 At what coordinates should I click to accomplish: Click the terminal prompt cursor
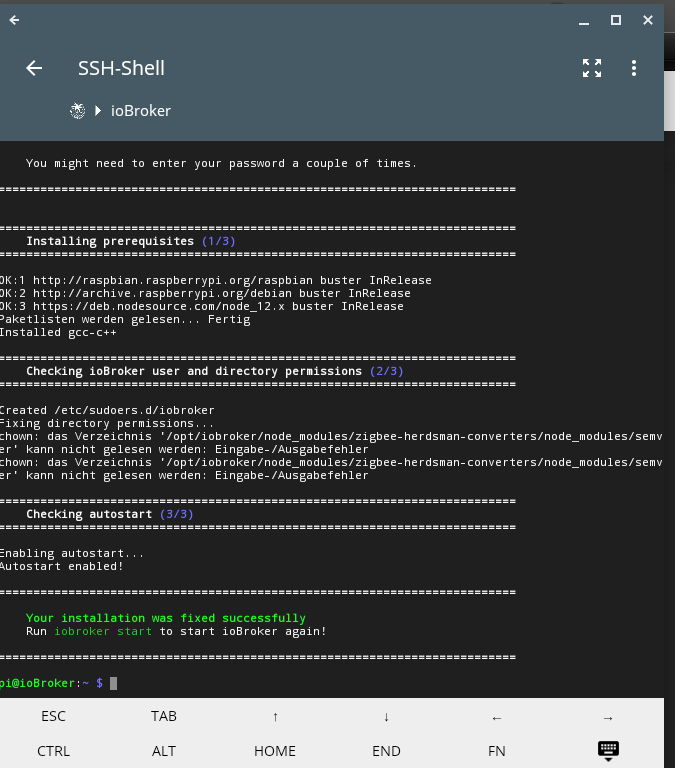pyautogui.click(x=113, y=683)
